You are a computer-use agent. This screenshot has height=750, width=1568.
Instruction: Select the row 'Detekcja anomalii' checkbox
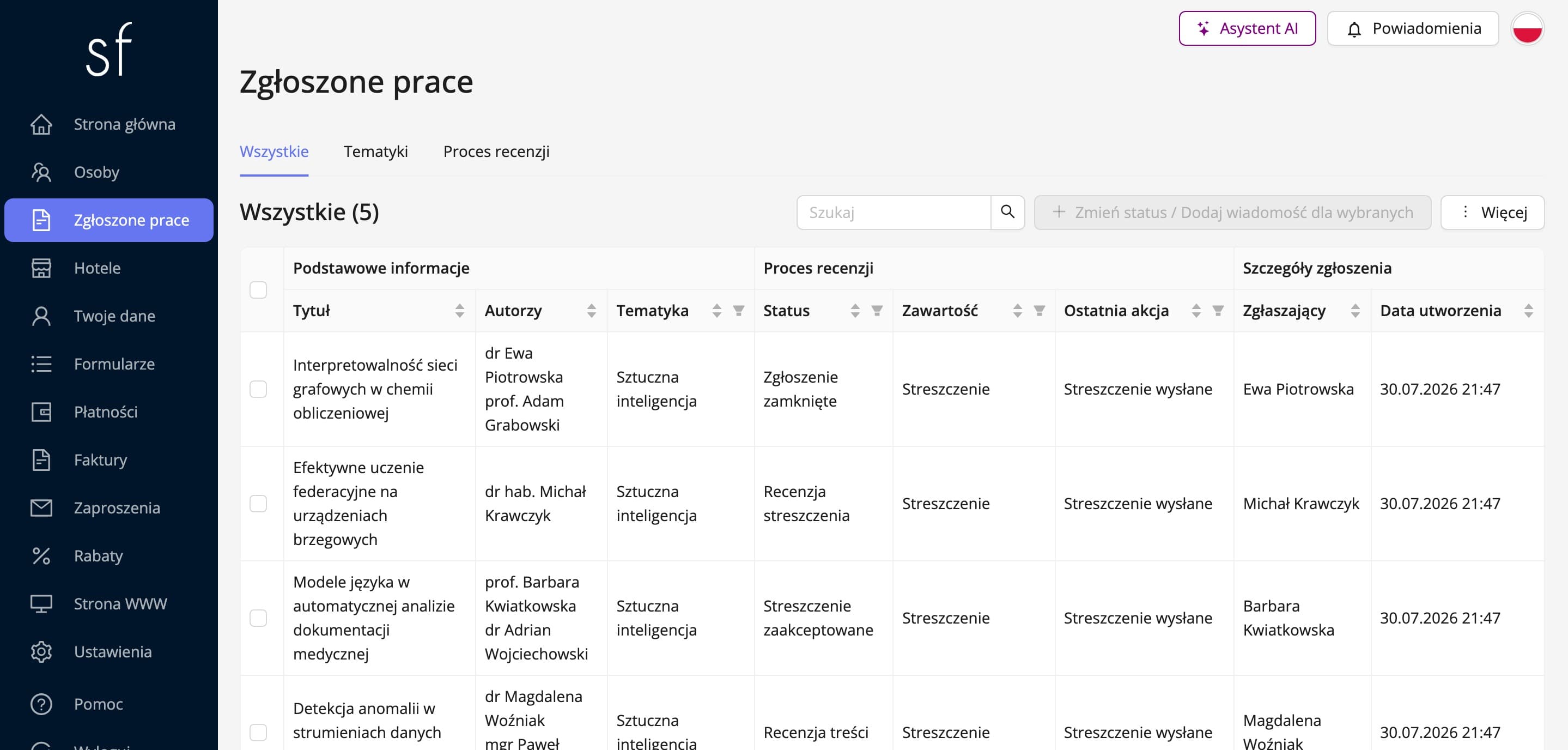tap(258, 733)
